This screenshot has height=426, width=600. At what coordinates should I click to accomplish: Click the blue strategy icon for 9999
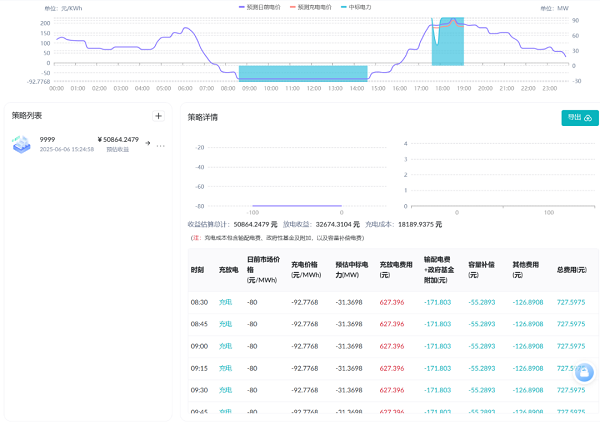coord(22,144)
